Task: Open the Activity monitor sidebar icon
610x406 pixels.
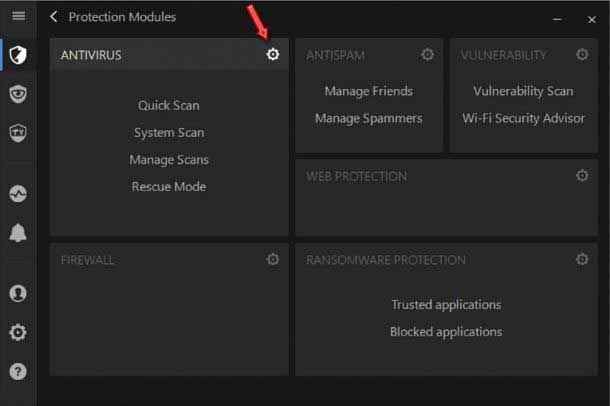Action: click(18, 194)
